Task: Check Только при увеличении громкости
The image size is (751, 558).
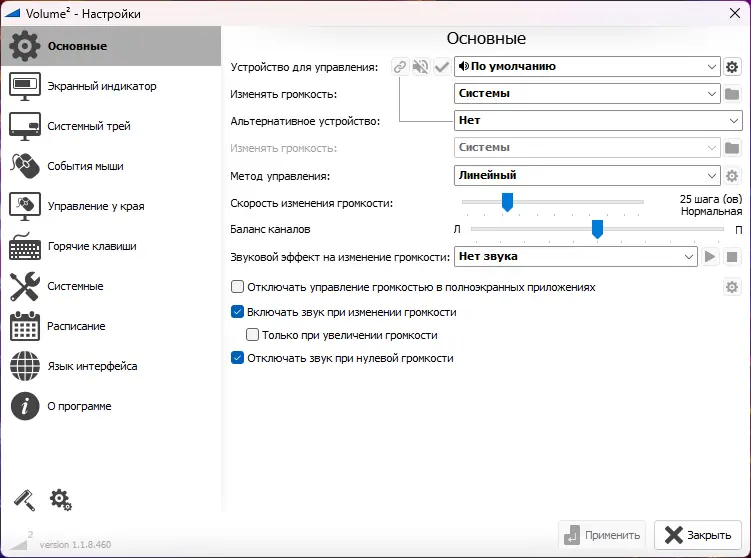Action: [x=253, y=335]
